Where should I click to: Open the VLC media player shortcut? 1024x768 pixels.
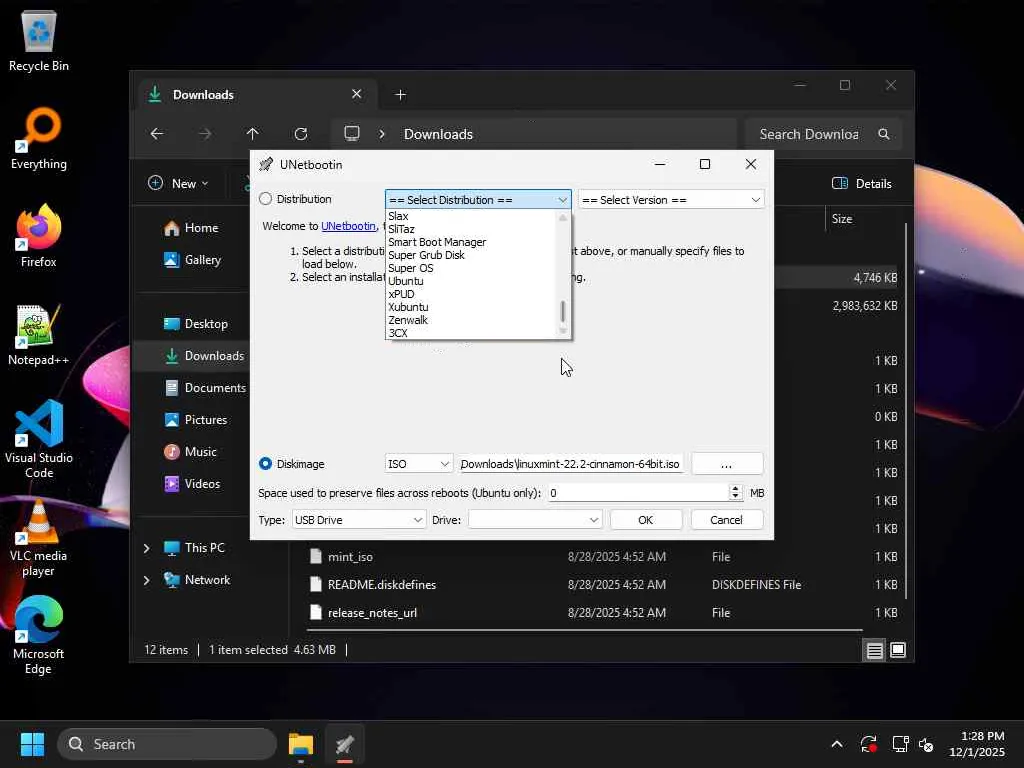coord(39,538)
